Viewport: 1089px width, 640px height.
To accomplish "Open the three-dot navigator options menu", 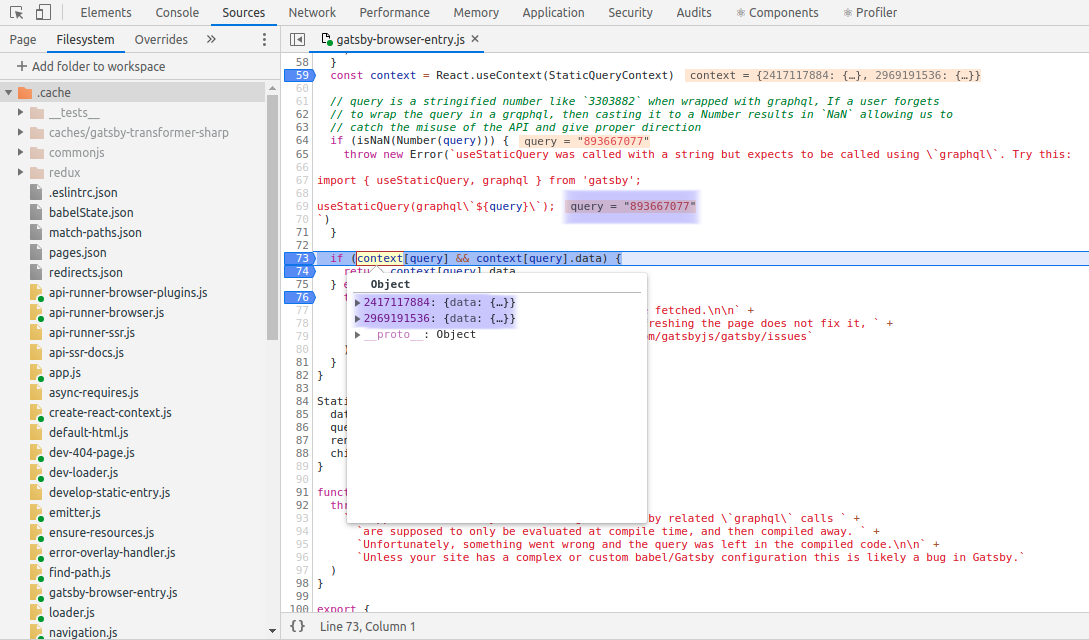I will pos(264,40).
